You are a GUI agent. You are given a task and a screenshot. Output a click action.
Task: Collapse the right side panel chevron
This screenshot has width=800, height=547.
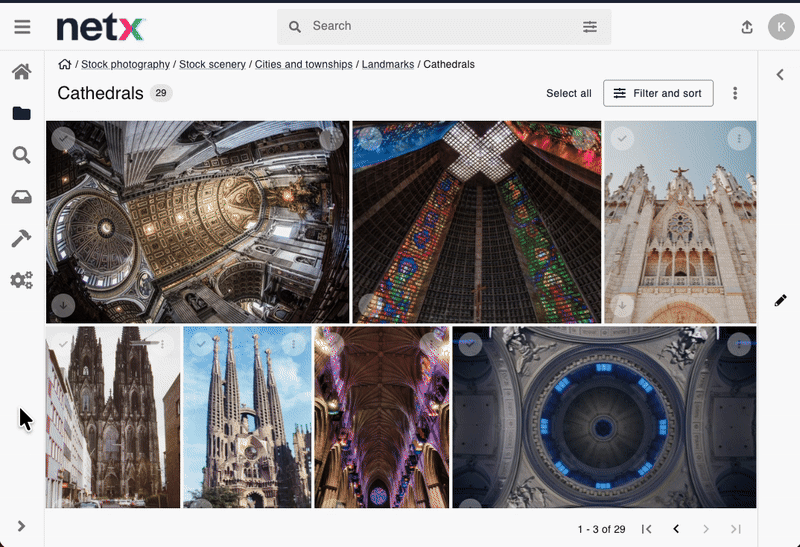(x=780, y=73)
